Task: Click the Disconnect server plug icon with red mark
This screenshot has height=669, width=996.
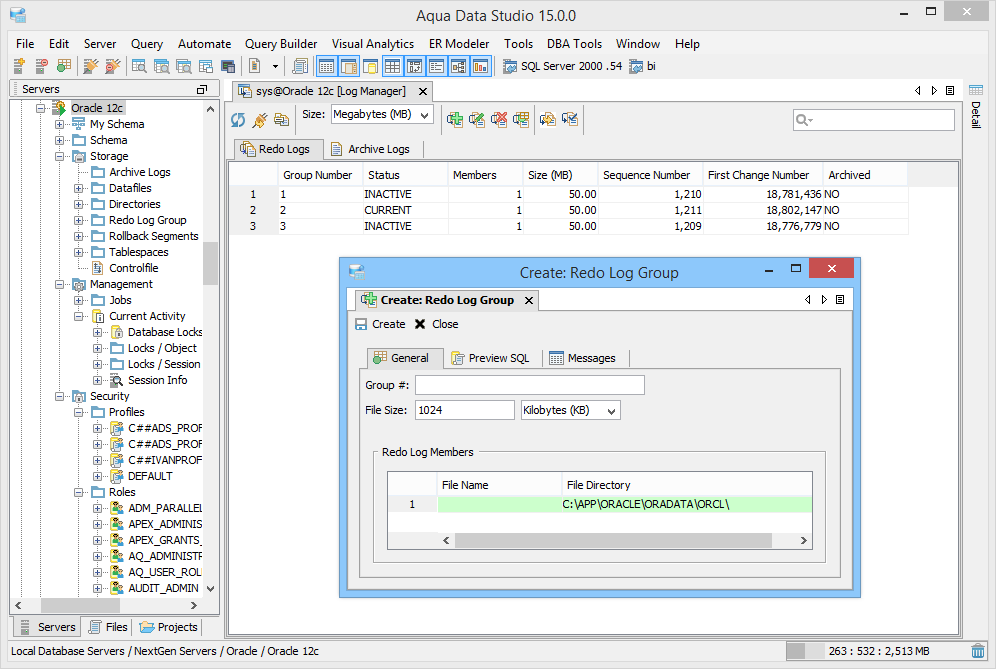Action: 112,65
